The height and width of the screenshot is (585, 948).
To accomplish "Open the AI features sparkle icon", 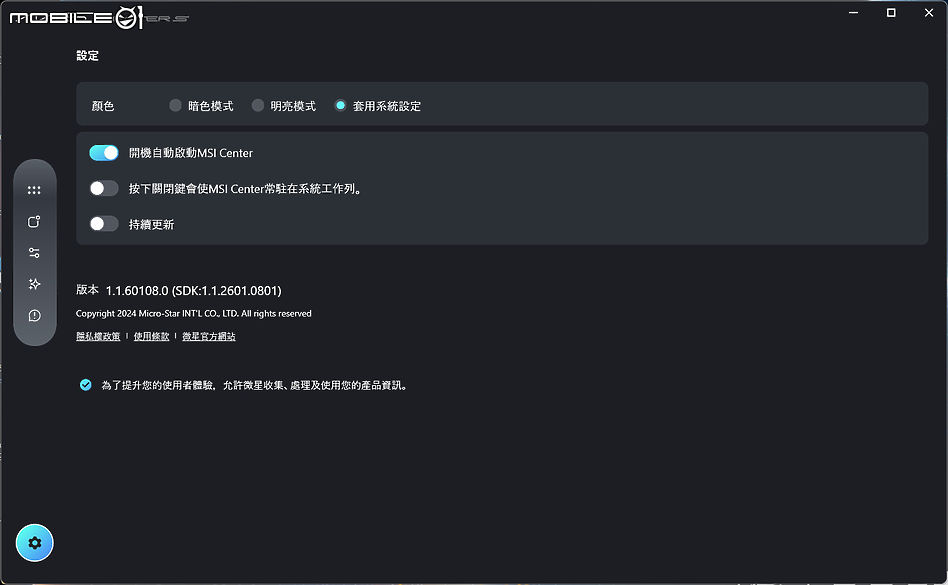I will (34, 284).
